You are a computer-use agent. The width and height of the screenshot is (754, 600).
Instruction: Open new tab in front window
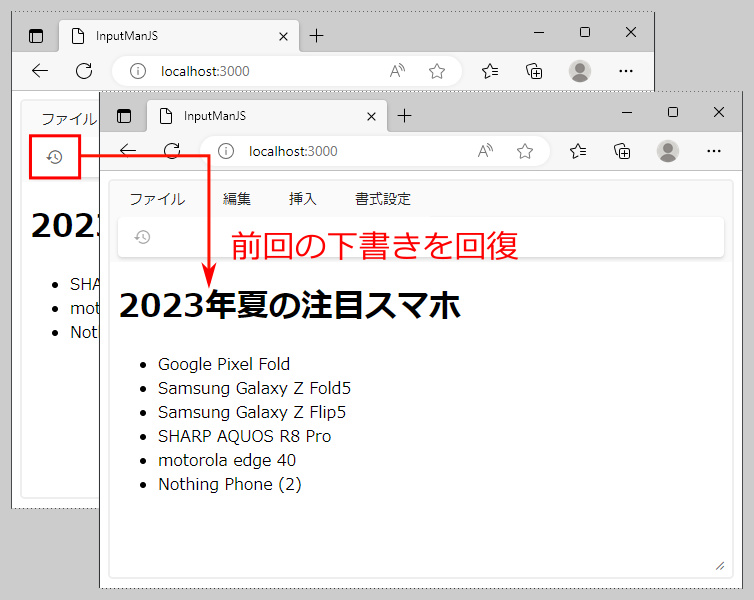click(x=405, y=115)
